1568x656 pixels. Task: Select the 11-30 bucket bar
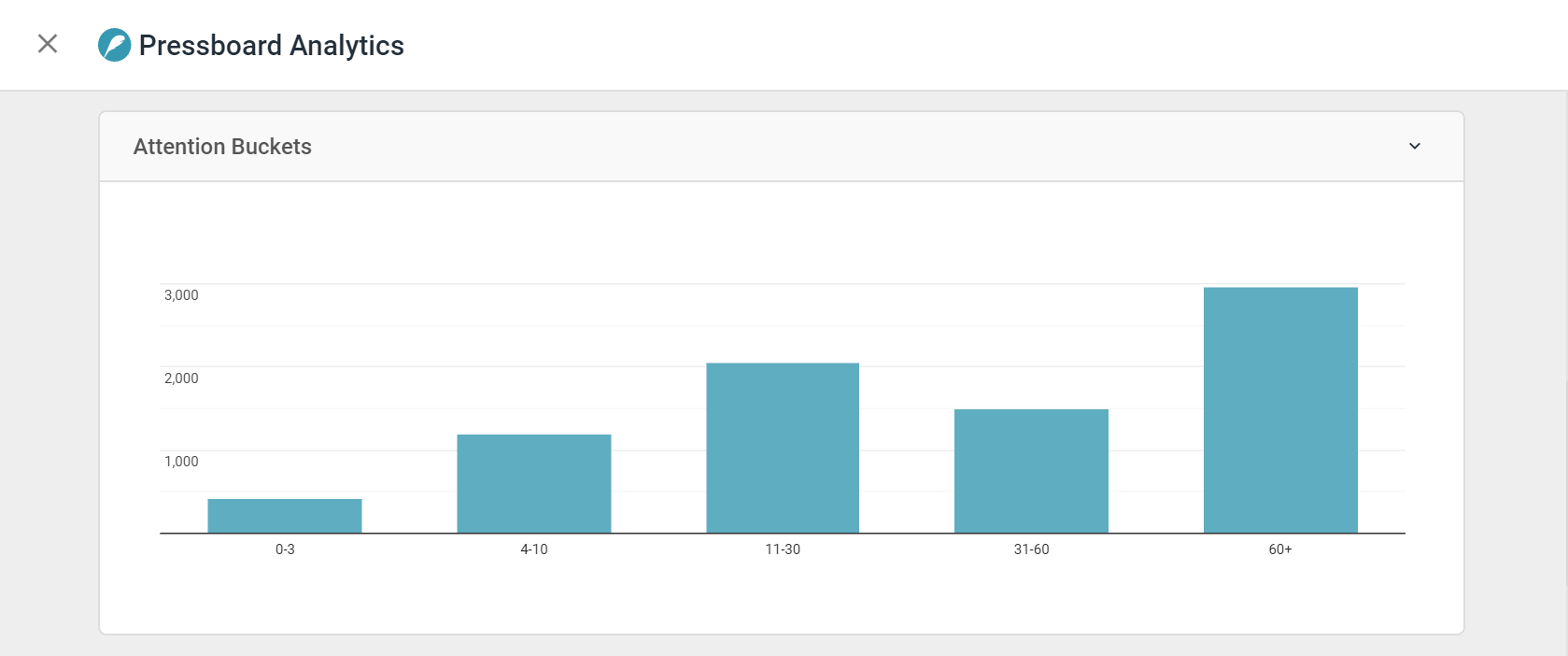click(783, 449)
